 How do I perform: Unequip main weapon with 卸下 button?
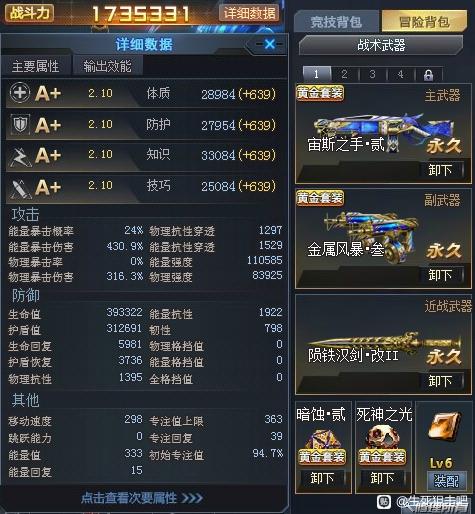(441, 170)
